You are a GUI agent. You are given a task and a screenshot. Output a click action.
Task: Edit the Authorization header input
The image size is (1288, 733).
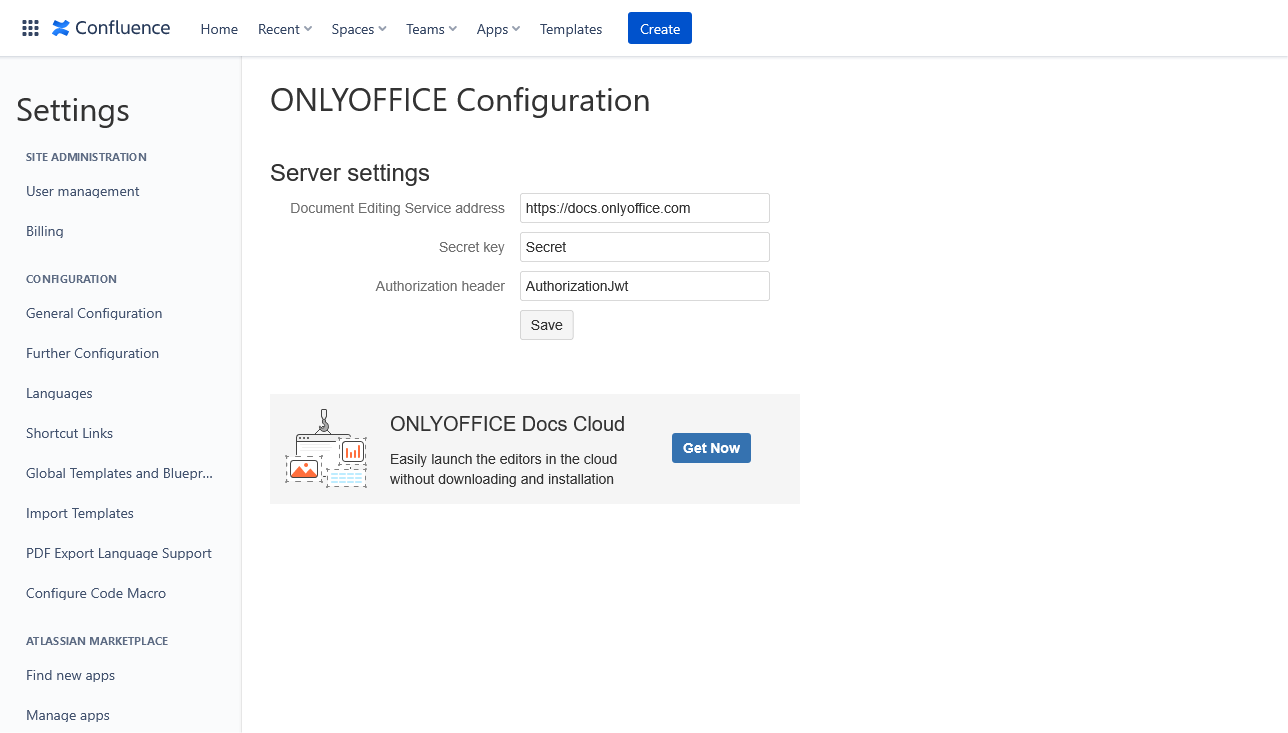[645, 286]
